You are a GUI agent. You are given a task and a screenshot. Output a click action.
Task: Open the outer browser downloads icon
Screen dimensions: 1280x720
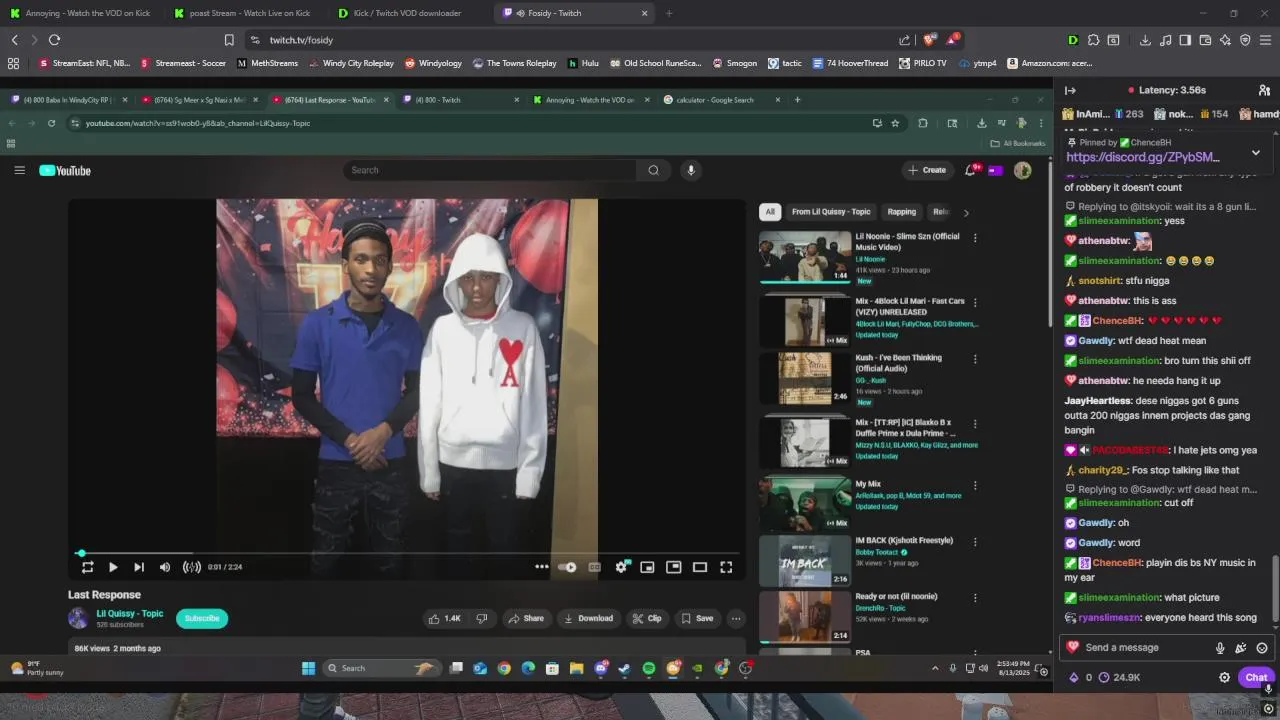(x=1145, y=40)
